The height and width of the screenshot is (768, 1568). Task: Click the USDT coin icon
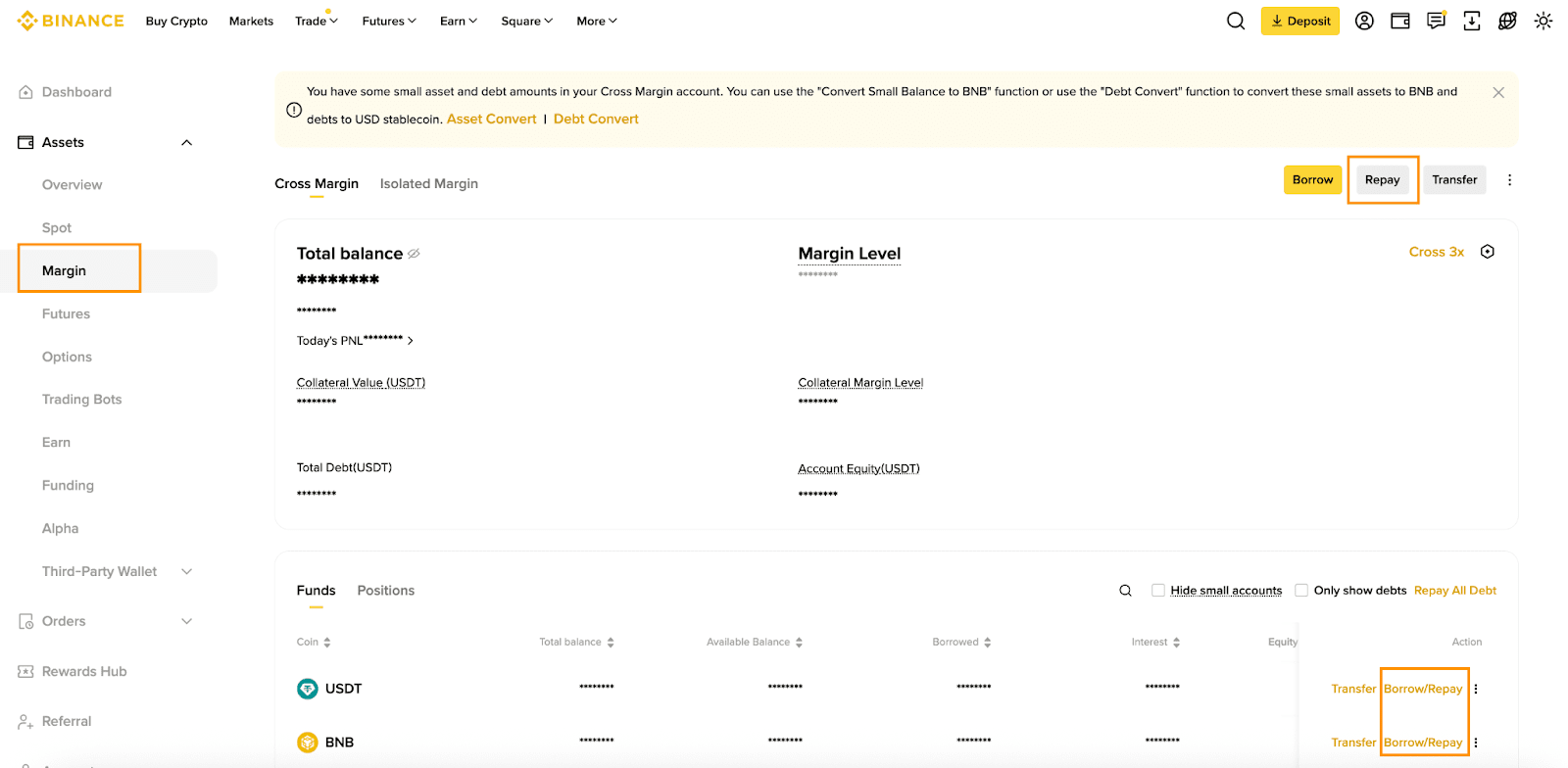click(308, 689)
